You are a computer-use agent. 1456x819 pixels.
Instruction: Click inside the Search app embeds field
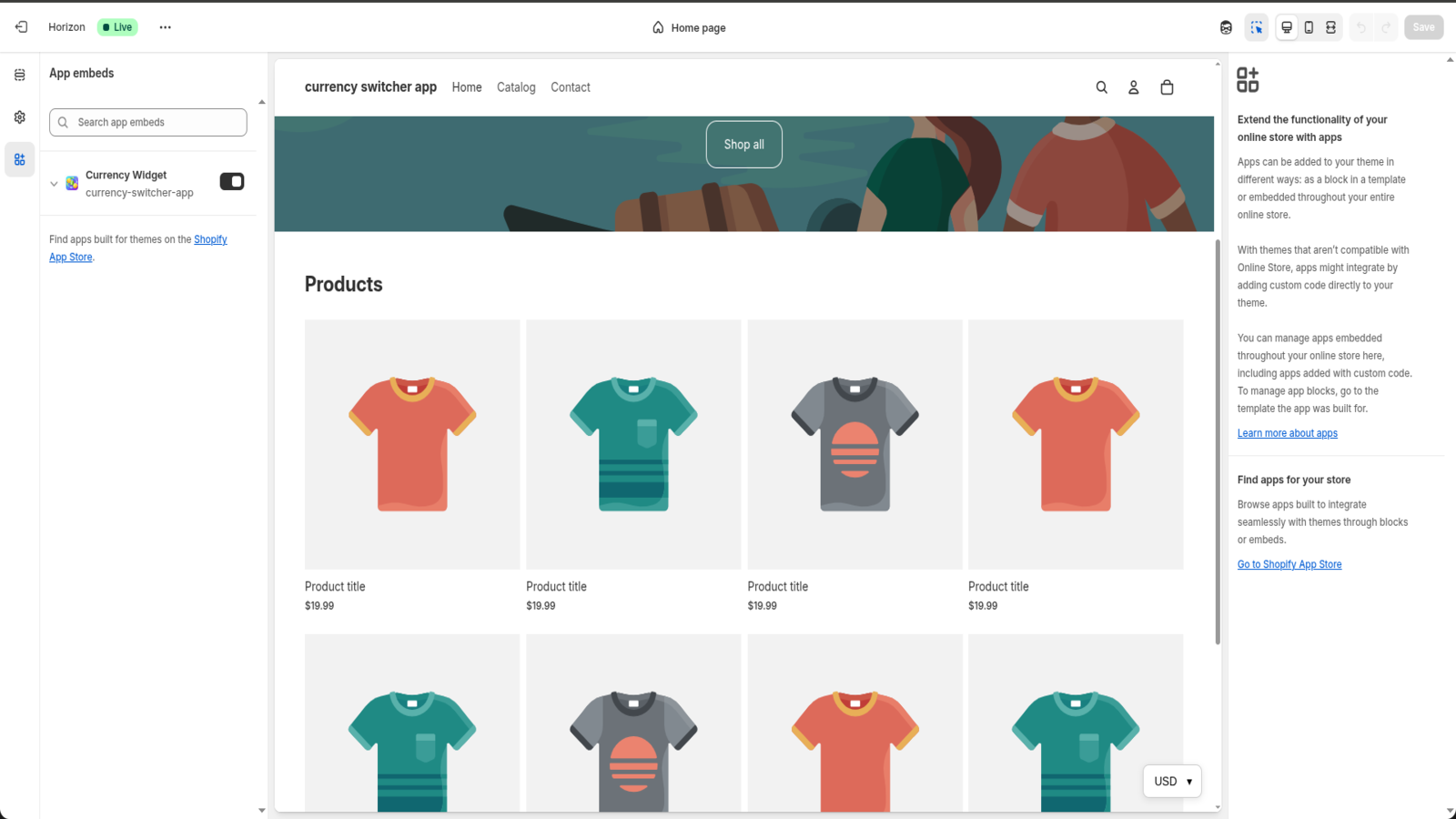[147, 122]
